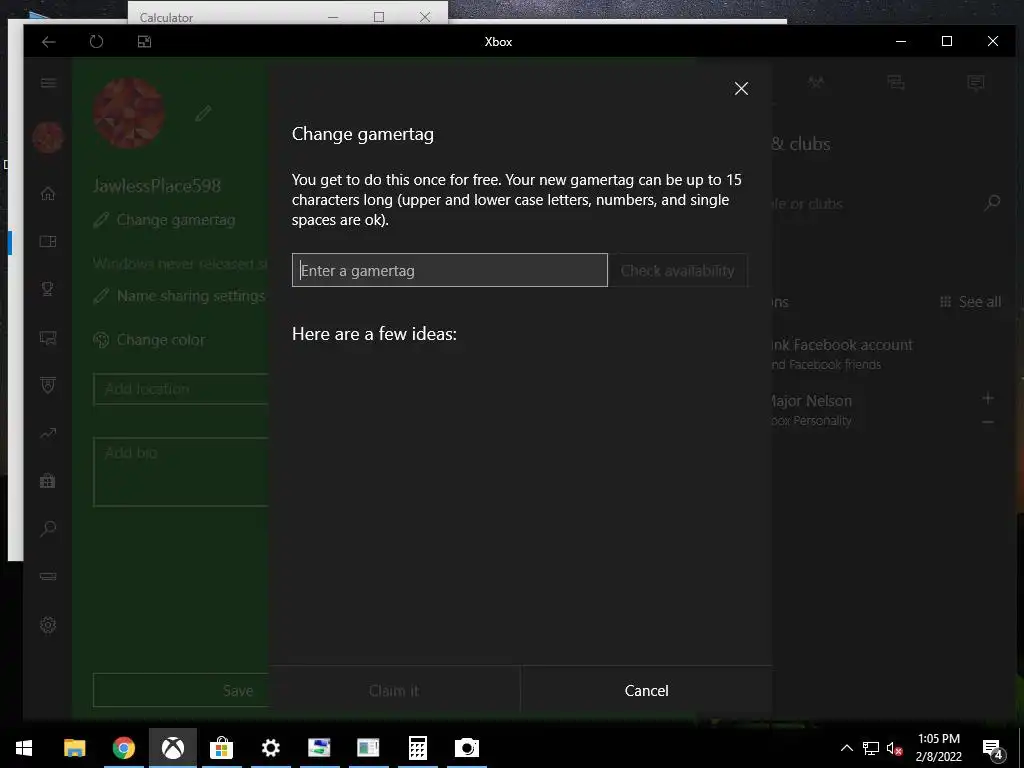
Task: Open Friends tab icon in right panel
Action: pos(816,82)
